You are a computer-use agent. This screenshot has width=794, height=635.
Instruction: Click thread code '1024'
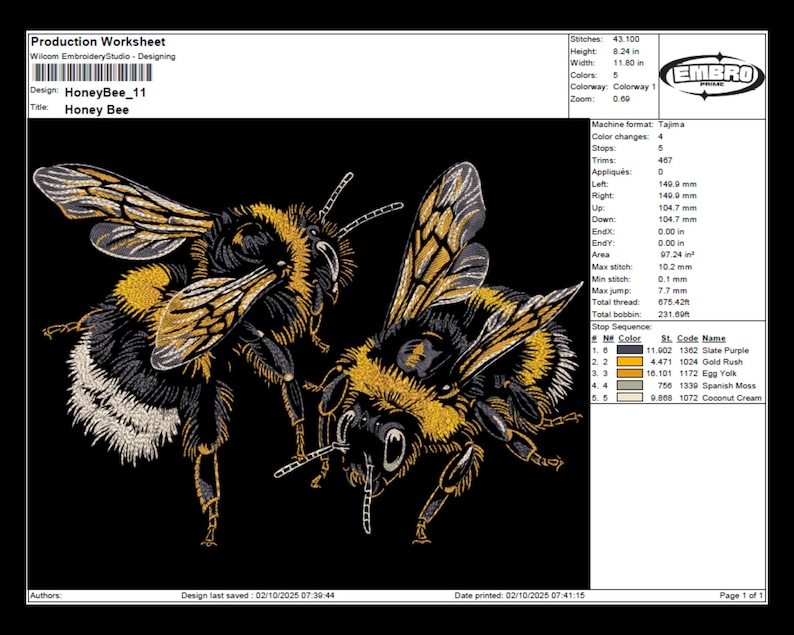688,362
